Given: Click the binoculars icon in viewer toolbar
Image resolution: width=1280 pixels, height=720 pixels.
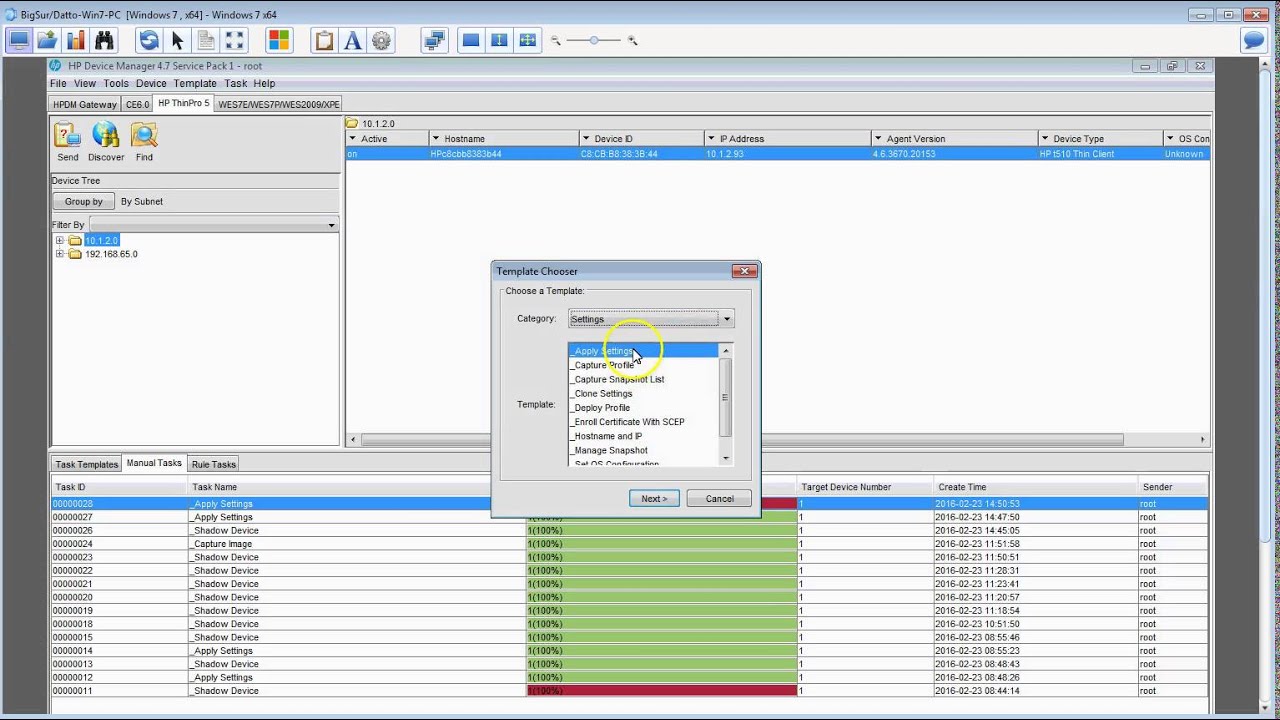Looking at the screenshot, I should (105, 40).
